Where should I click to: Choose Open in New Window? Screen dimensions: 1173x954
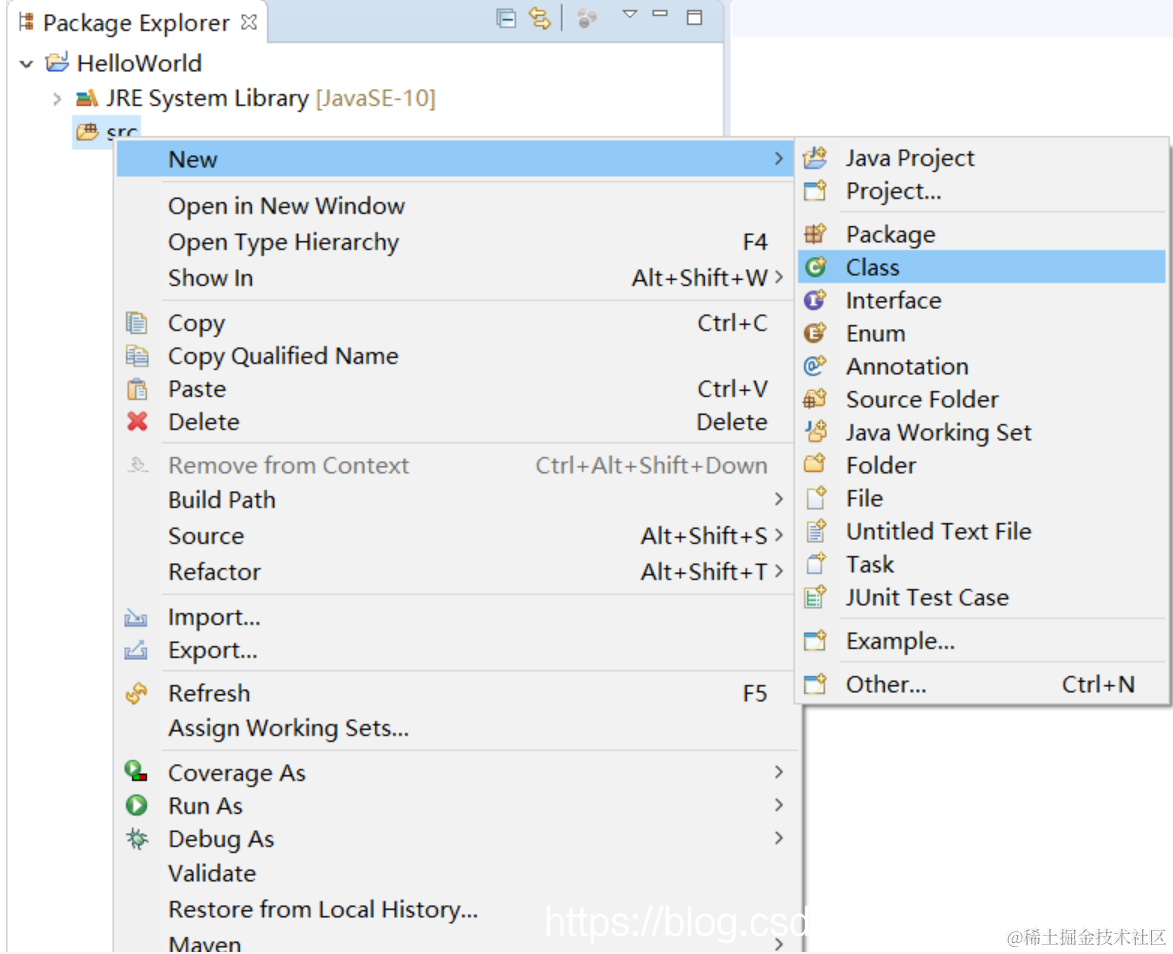point(287,206)
